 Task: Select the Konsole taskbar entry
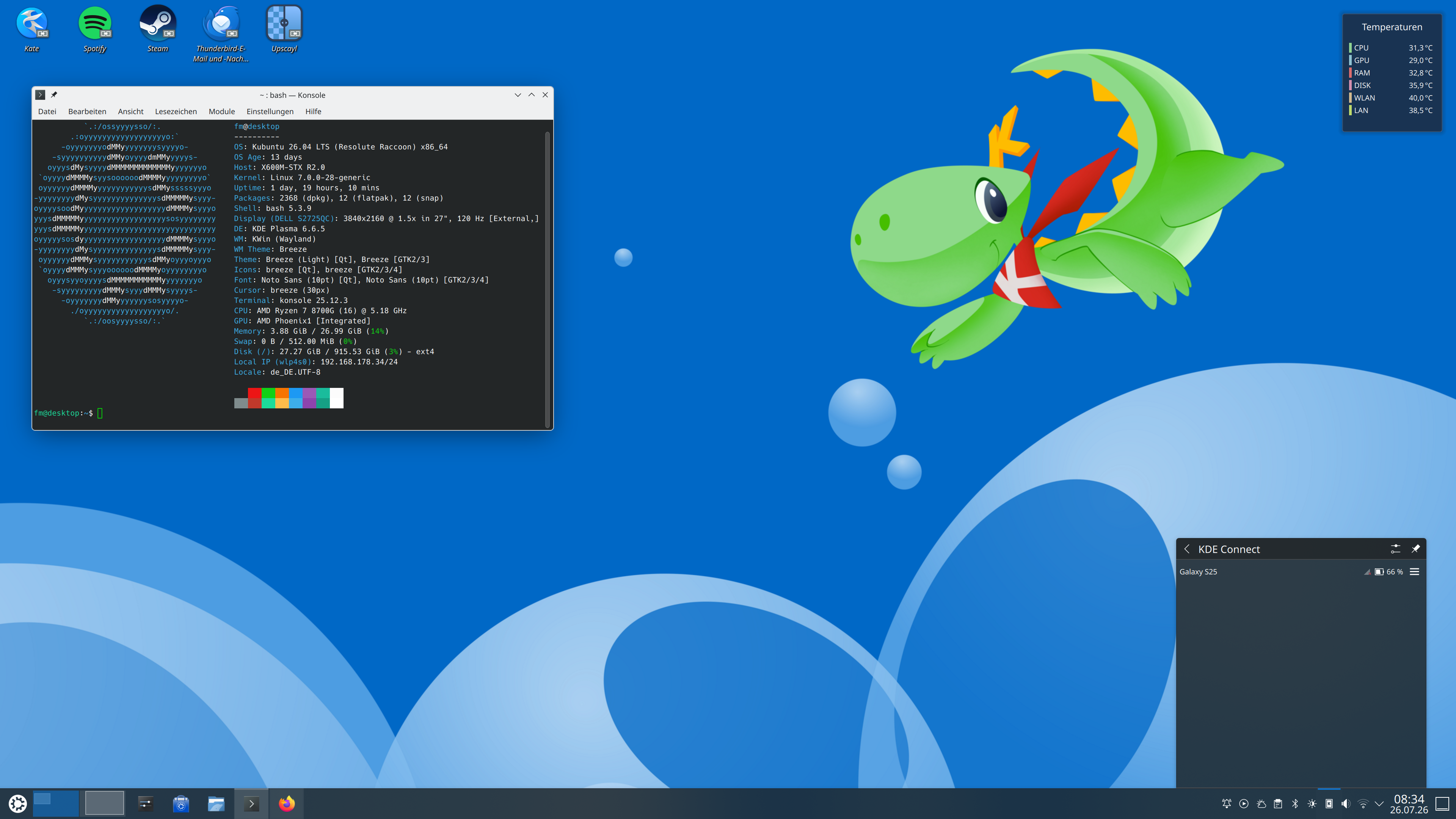coord(251,803)
